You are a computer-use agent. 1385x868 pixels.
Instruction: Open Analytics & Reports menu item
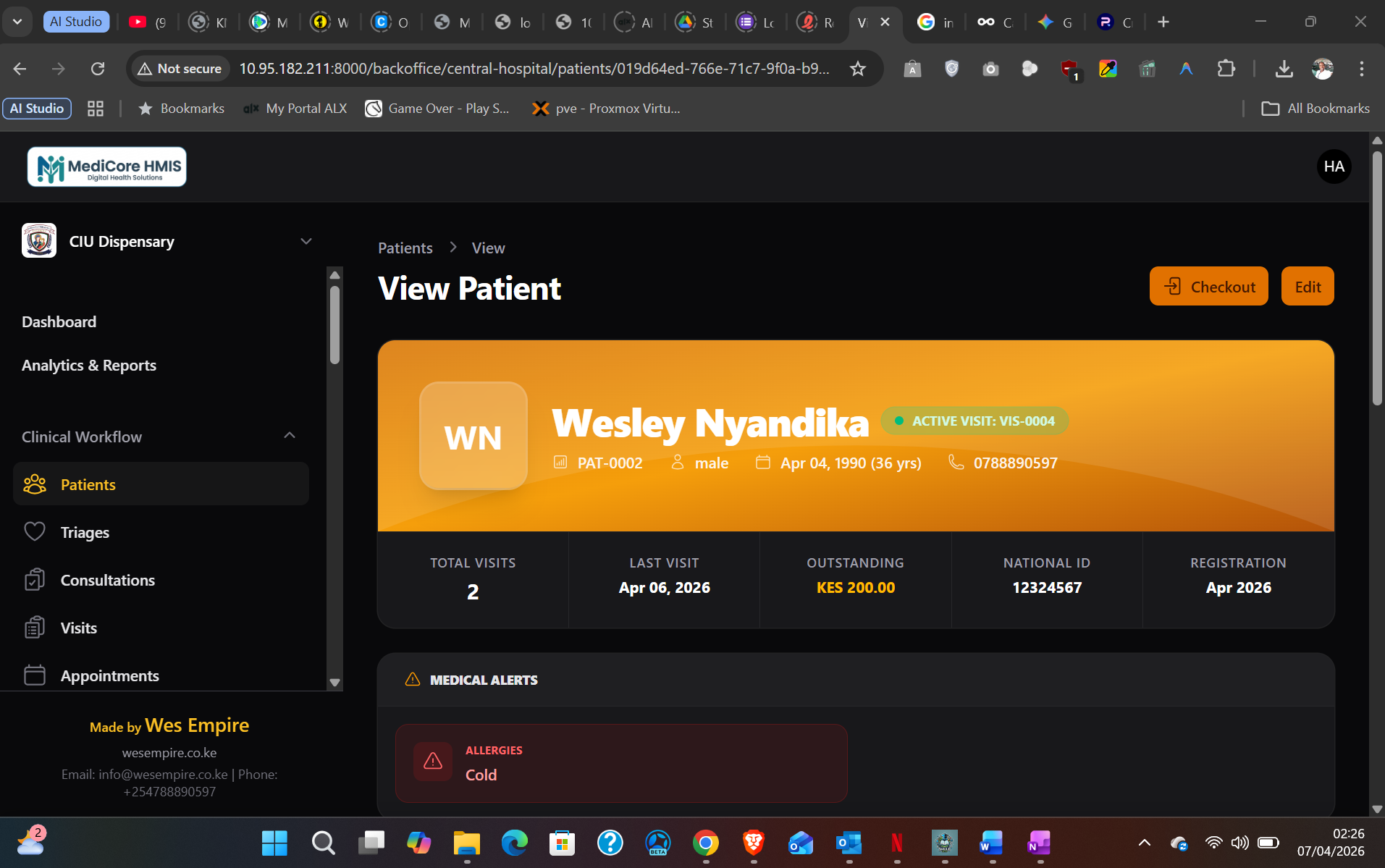click(89, 365)
